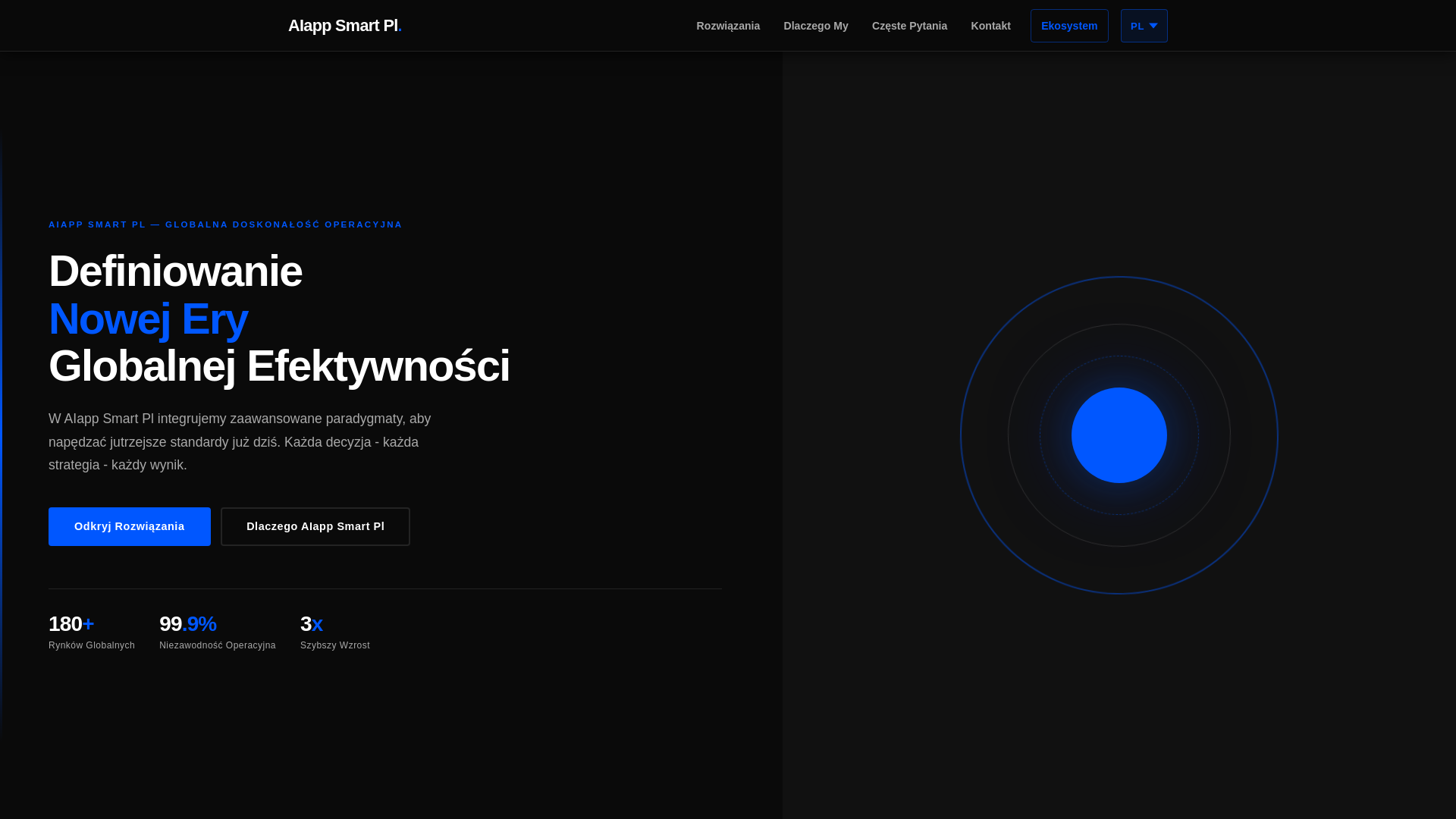Click the AIapp Smart Pl logo
Viewport: 1456px width, 819px height.
click(345, 26)
